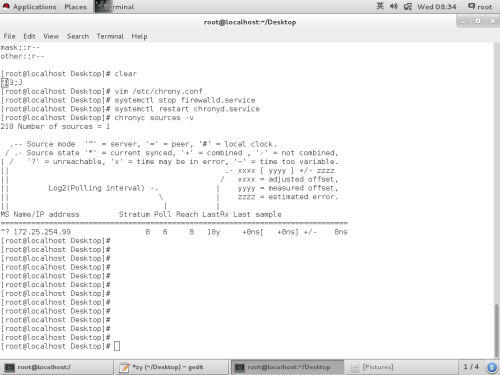Open the Terminal menu
Image resolution: width=500 pixels, height=375 pixels.
click(x=110, y=36)
